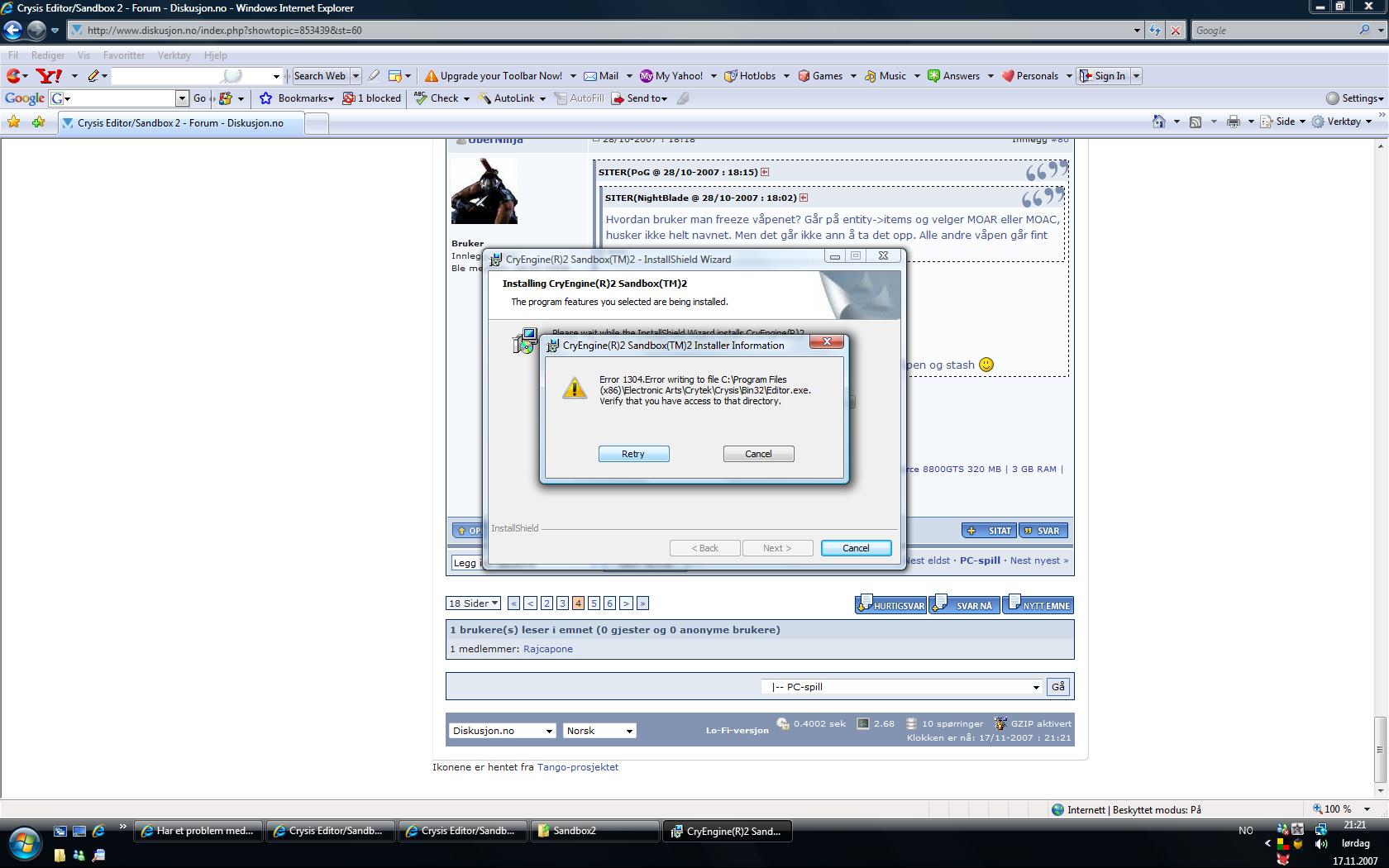The image size is (1389, 868).
Task: Open the Vis menu
Action: point(84,55)
